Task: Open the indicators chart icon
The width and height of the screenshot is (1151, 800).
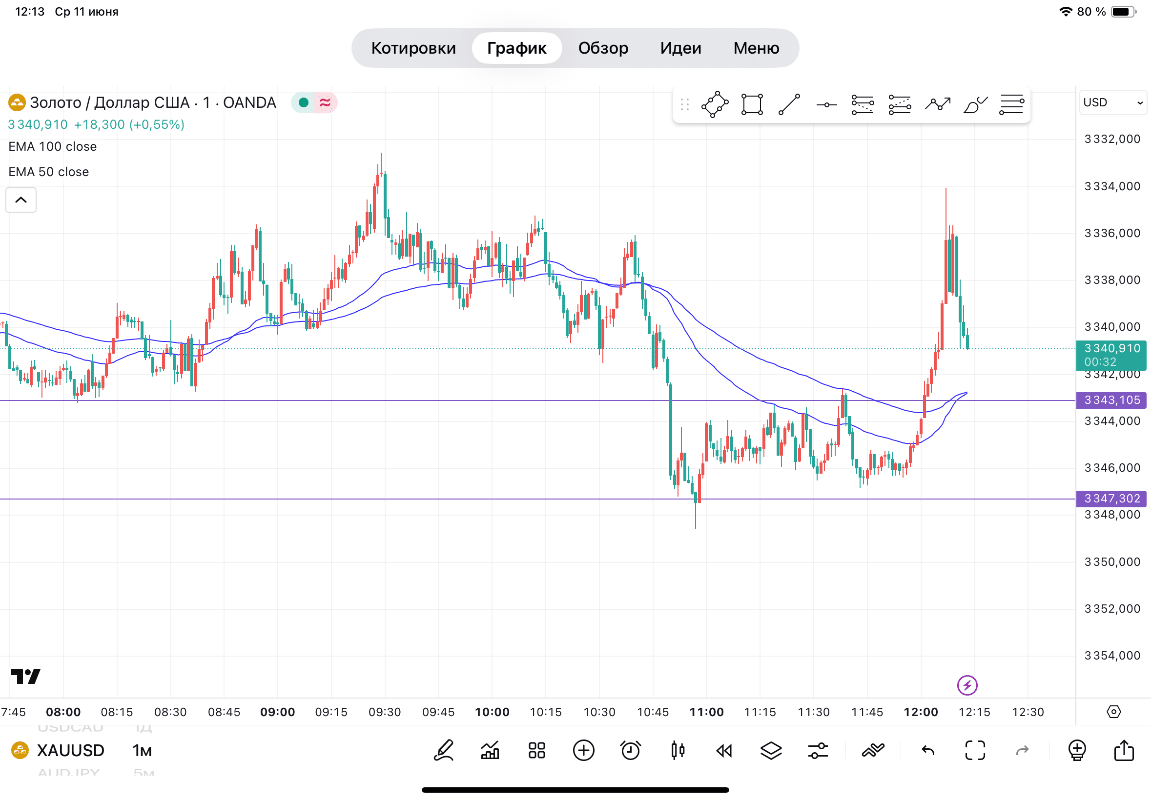Action: point(490,750)
